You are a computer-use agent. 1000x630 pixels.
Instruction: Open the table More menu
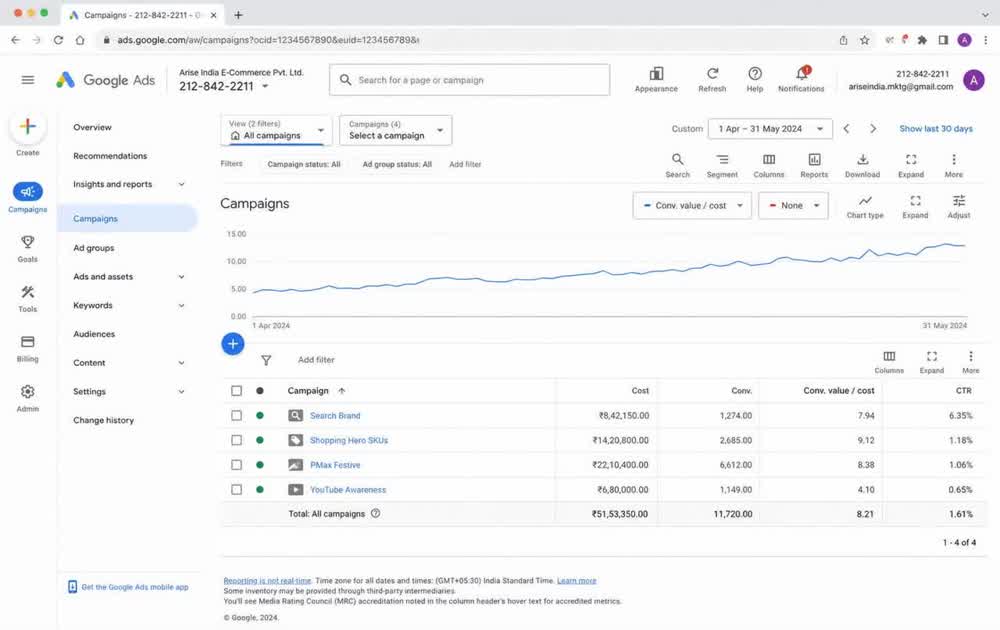(971, 356)
